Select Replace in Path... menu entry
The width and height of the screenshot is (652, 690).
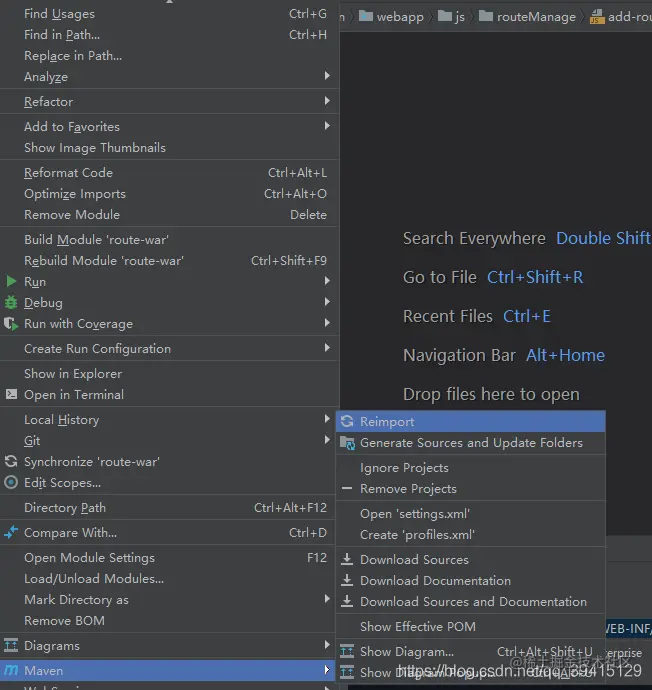169,56
